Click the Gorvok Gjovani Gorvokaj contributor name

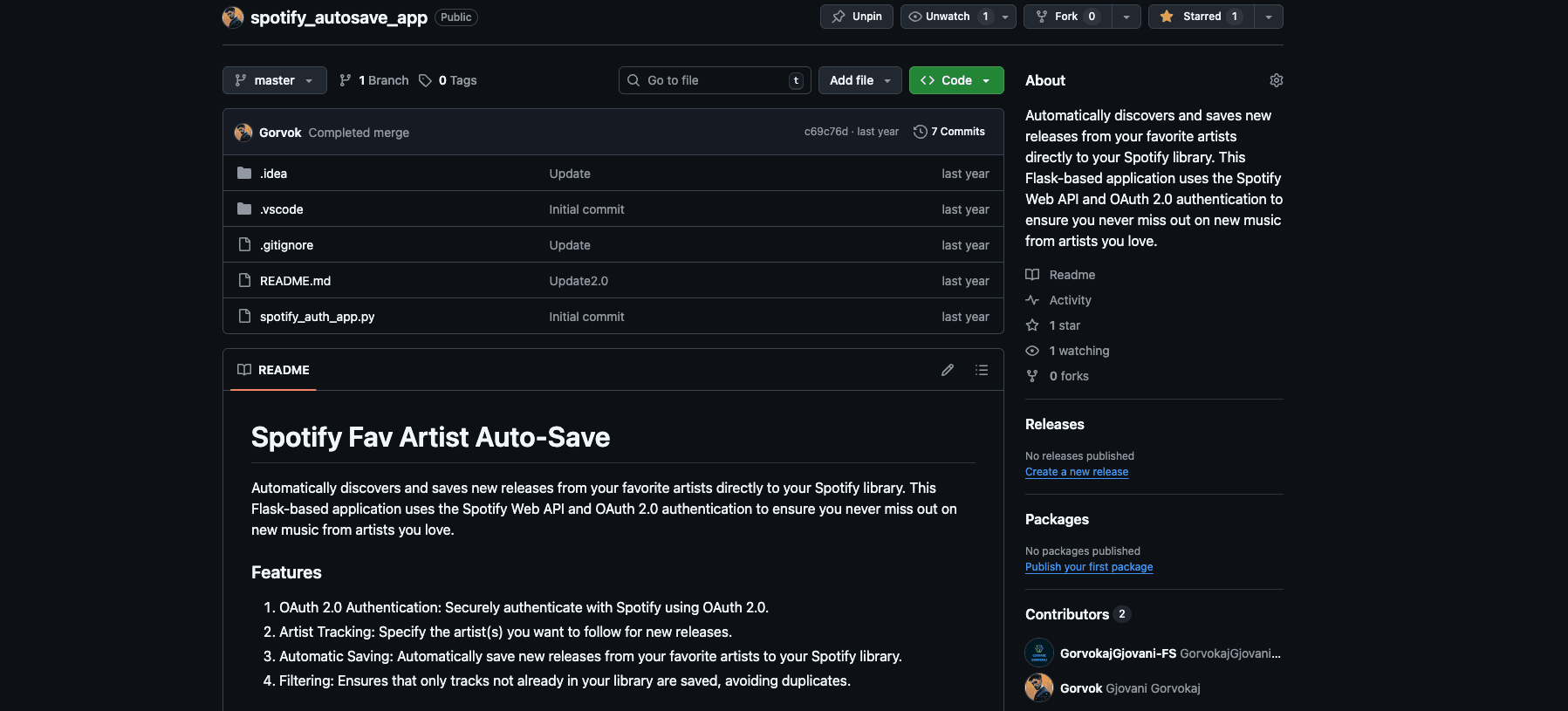pyautogui.click(x=1130, y=688)
